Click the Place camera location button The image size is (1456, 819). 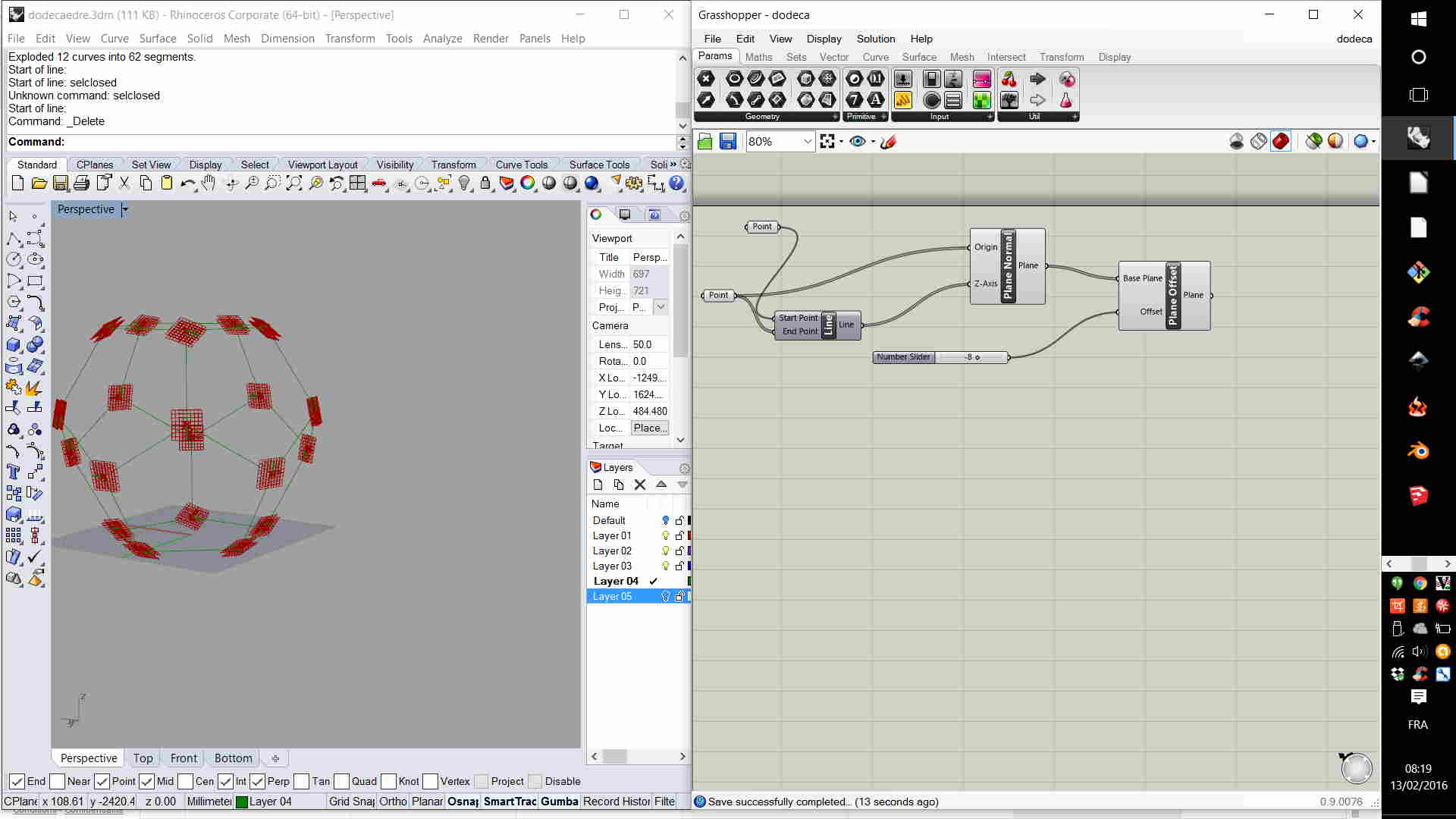650,428
